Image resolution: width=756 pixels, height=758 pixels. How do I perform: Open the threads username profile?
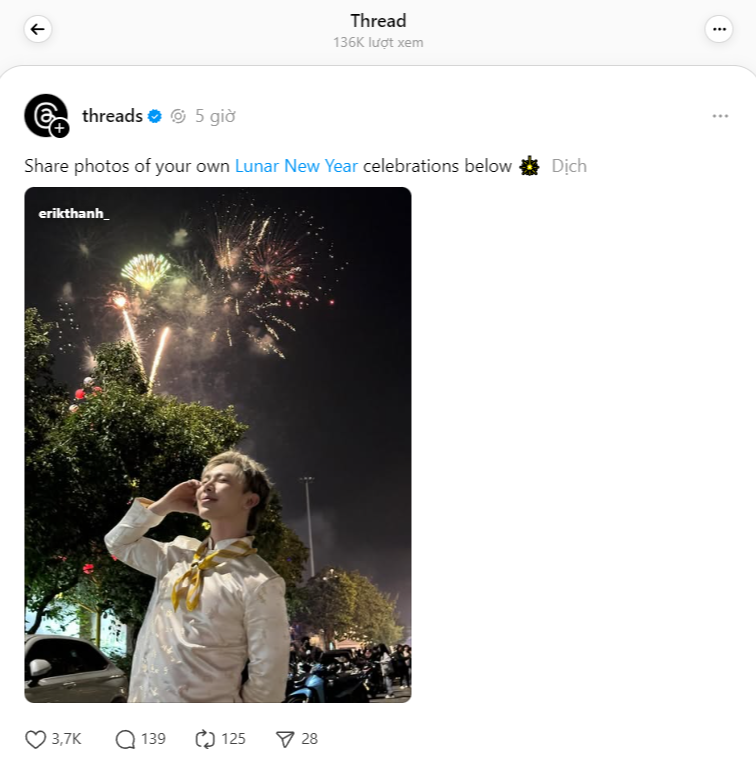pyautogui.click(x=112, y=116)
